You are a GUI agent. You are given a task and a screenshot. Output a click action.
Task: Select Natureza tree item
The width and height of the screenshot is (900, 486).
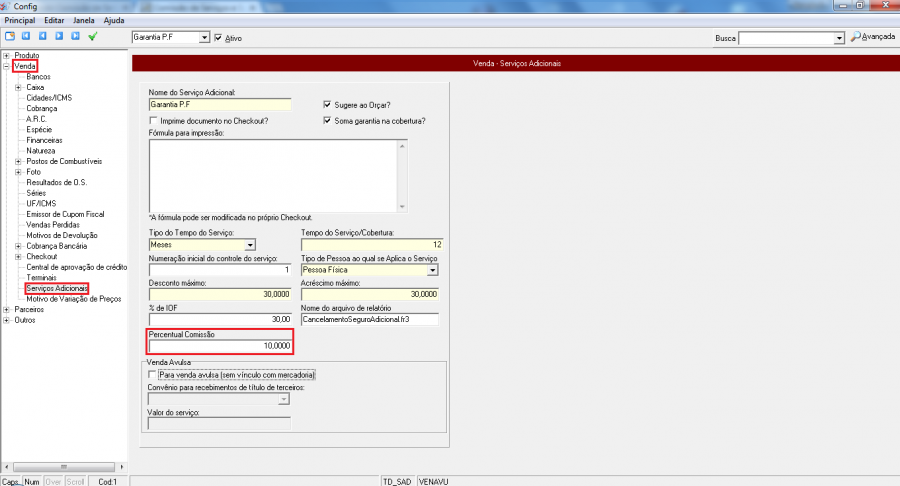point(41,151)
